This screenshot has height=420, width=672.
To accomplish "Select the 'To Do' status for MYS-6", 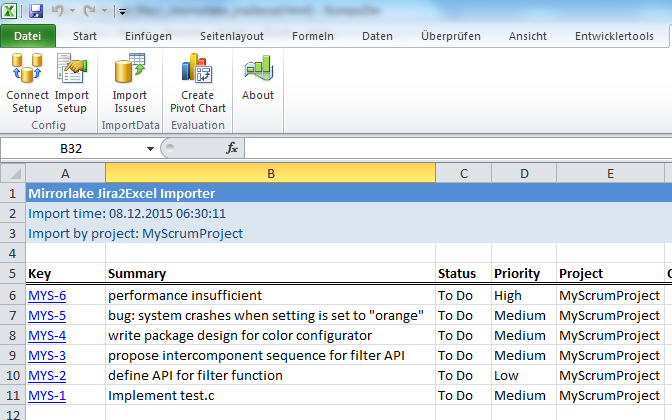I will (464, 296).
